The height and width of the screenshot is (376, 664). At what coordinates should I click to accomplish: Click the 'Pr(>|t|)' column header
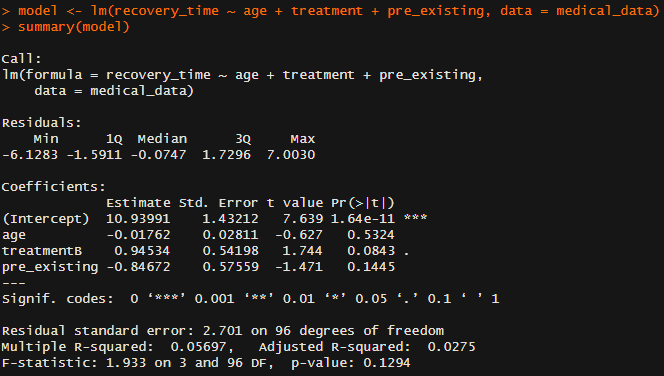[x=362, y=203]
